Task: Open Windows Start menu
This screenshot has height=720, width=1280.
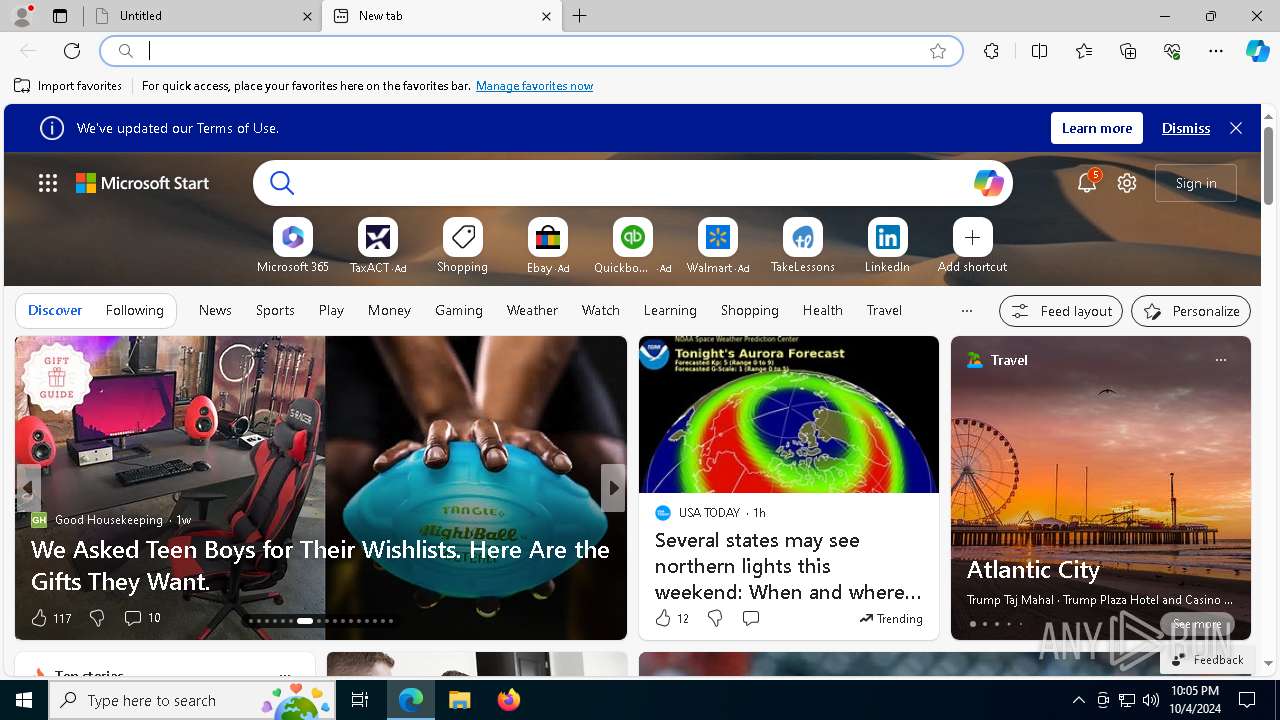Action: 24,700
